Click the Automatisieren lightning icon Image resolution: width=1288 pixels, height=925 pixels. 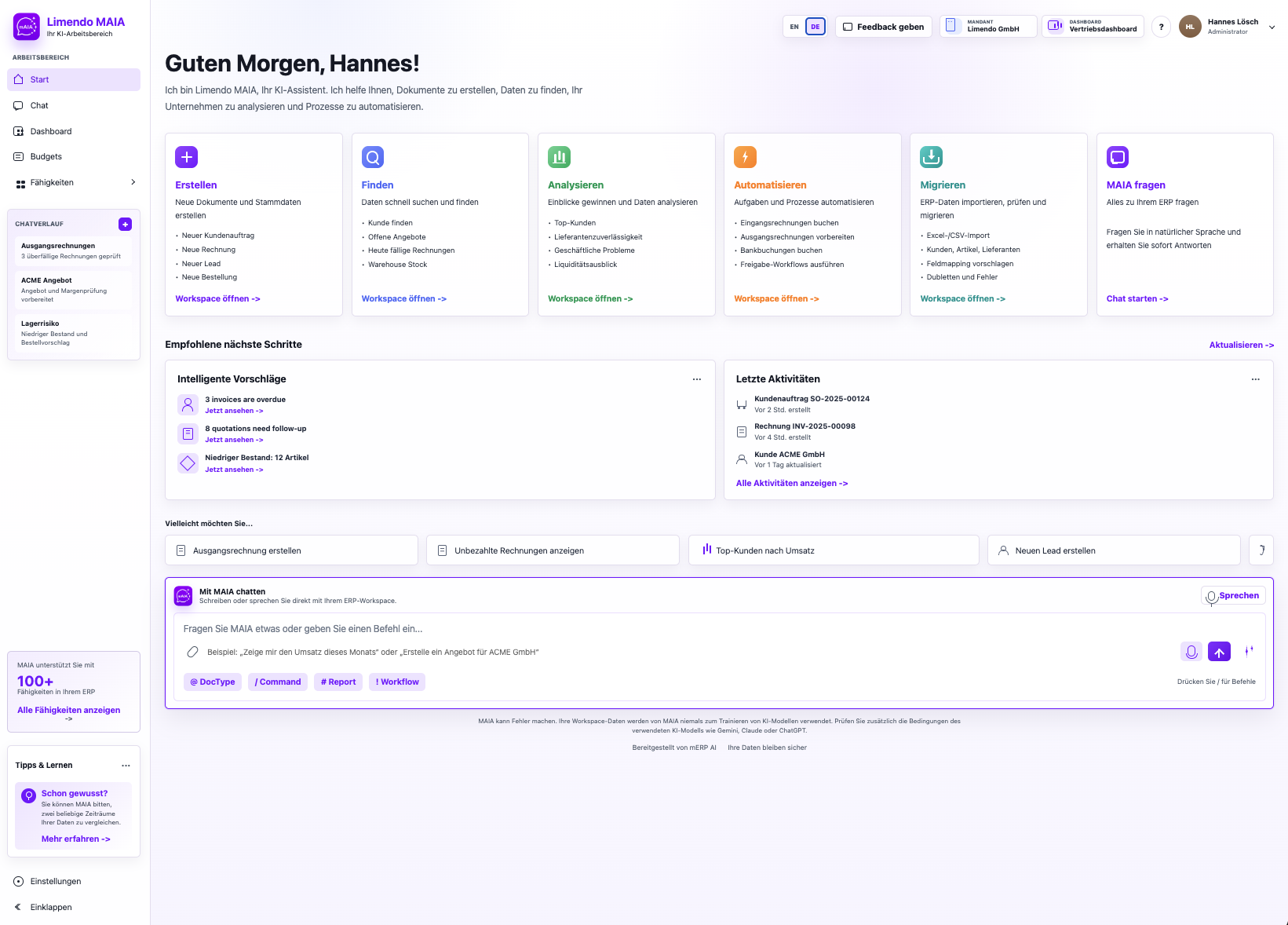click(x=746, y=157)
